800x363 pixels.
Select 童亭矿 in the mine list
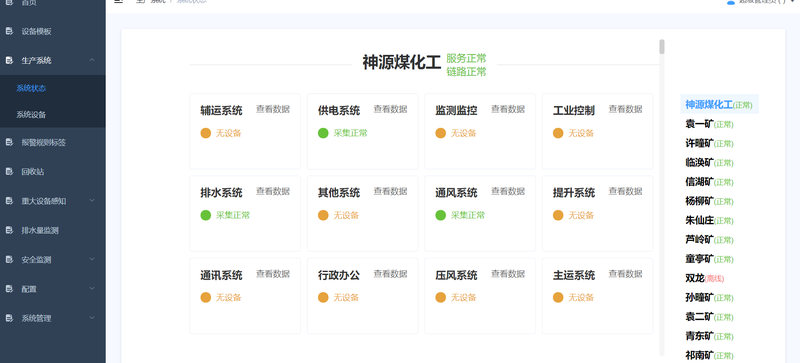pyautogui.click(x=710, y=259)
